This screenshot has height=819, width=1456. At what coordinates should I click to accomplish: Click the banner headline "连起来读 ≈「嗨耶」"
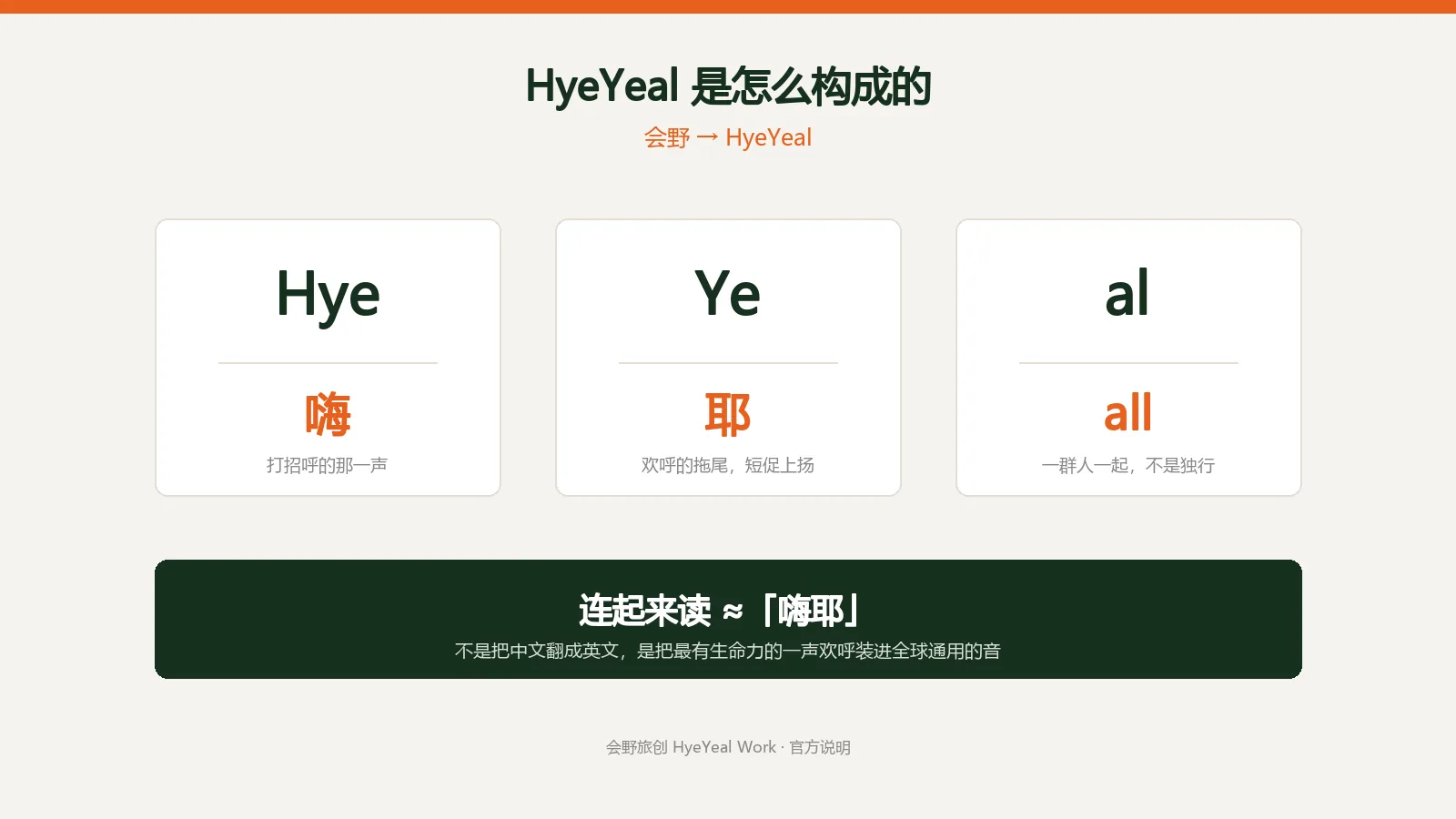click(x=719, y=611)
